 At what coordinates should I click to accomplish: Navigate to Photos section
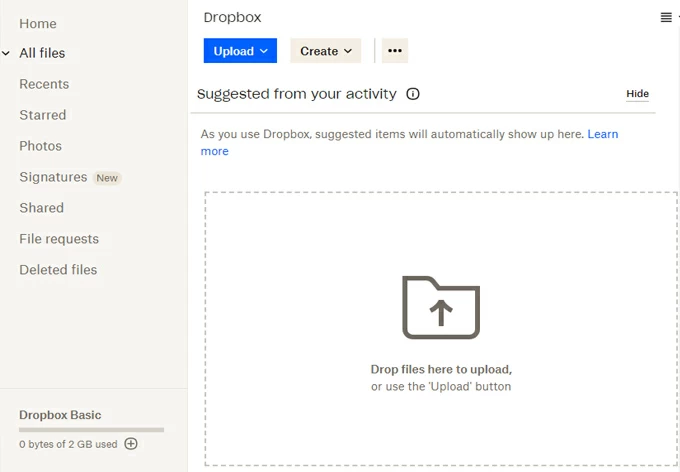[40, 146]
